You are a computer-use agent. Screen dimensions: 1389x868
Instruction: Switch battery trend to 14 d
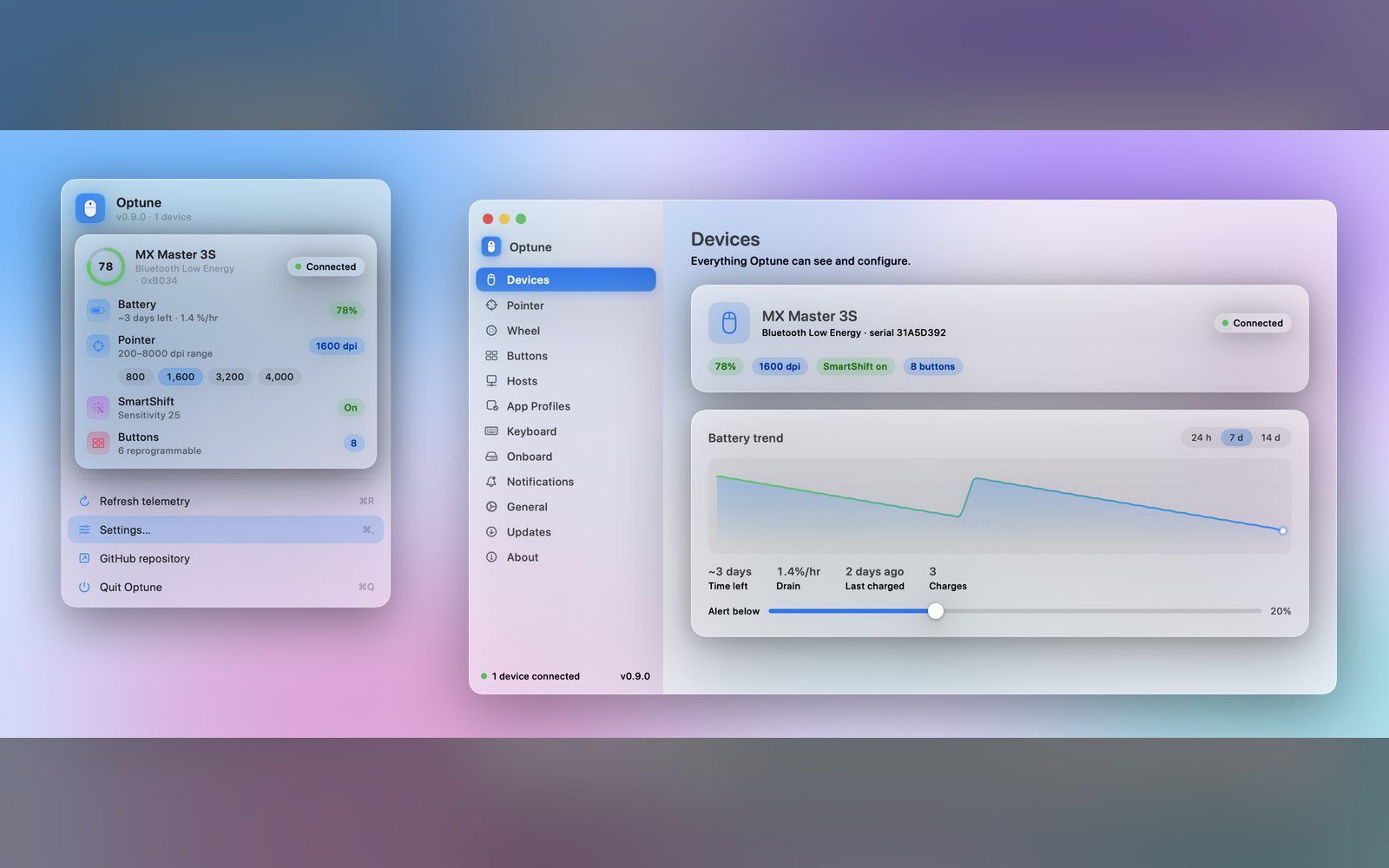click(1271, 437)
